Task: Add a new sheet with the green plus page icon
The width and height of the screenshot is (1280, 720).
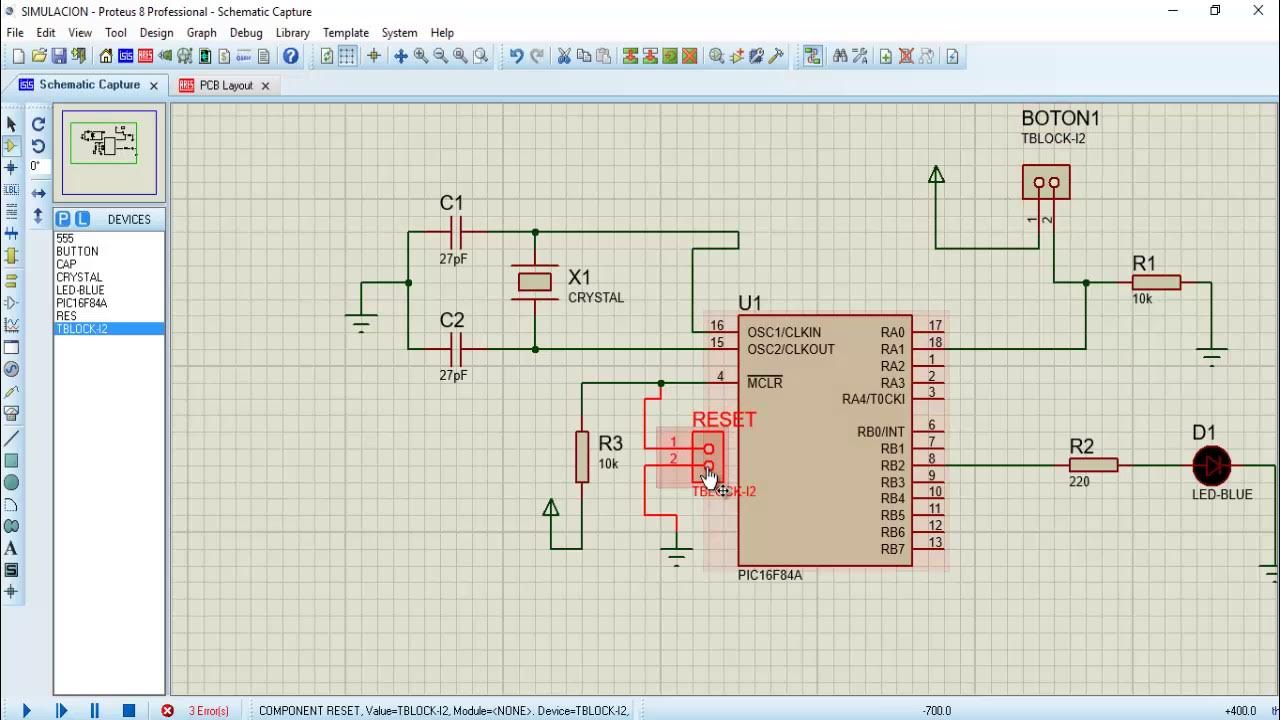Action: pyautogui.click(x=886, y=56)
